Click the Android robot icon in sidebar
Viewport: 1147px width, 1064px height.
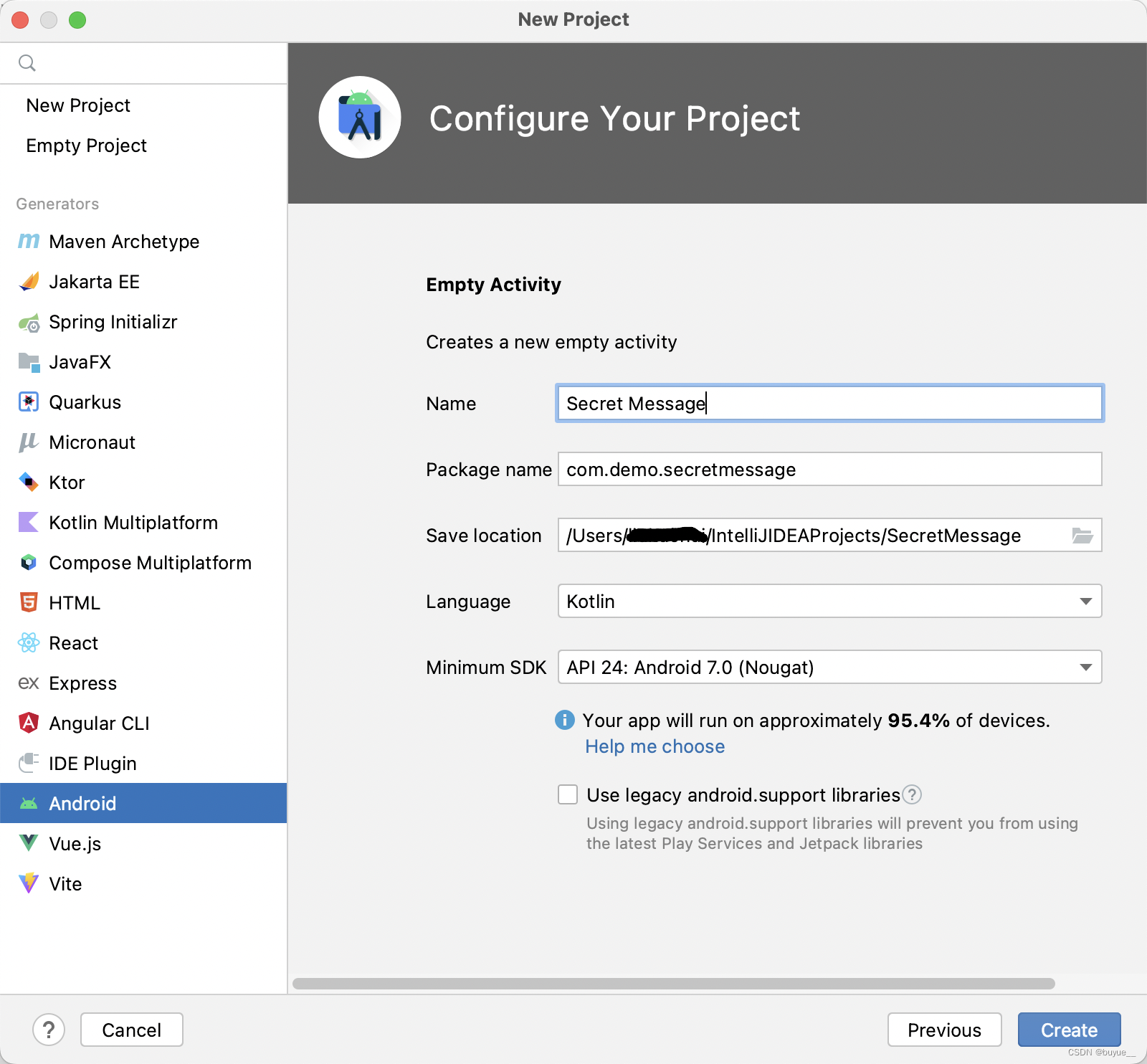pyautogui.click(x=29, y=804)
